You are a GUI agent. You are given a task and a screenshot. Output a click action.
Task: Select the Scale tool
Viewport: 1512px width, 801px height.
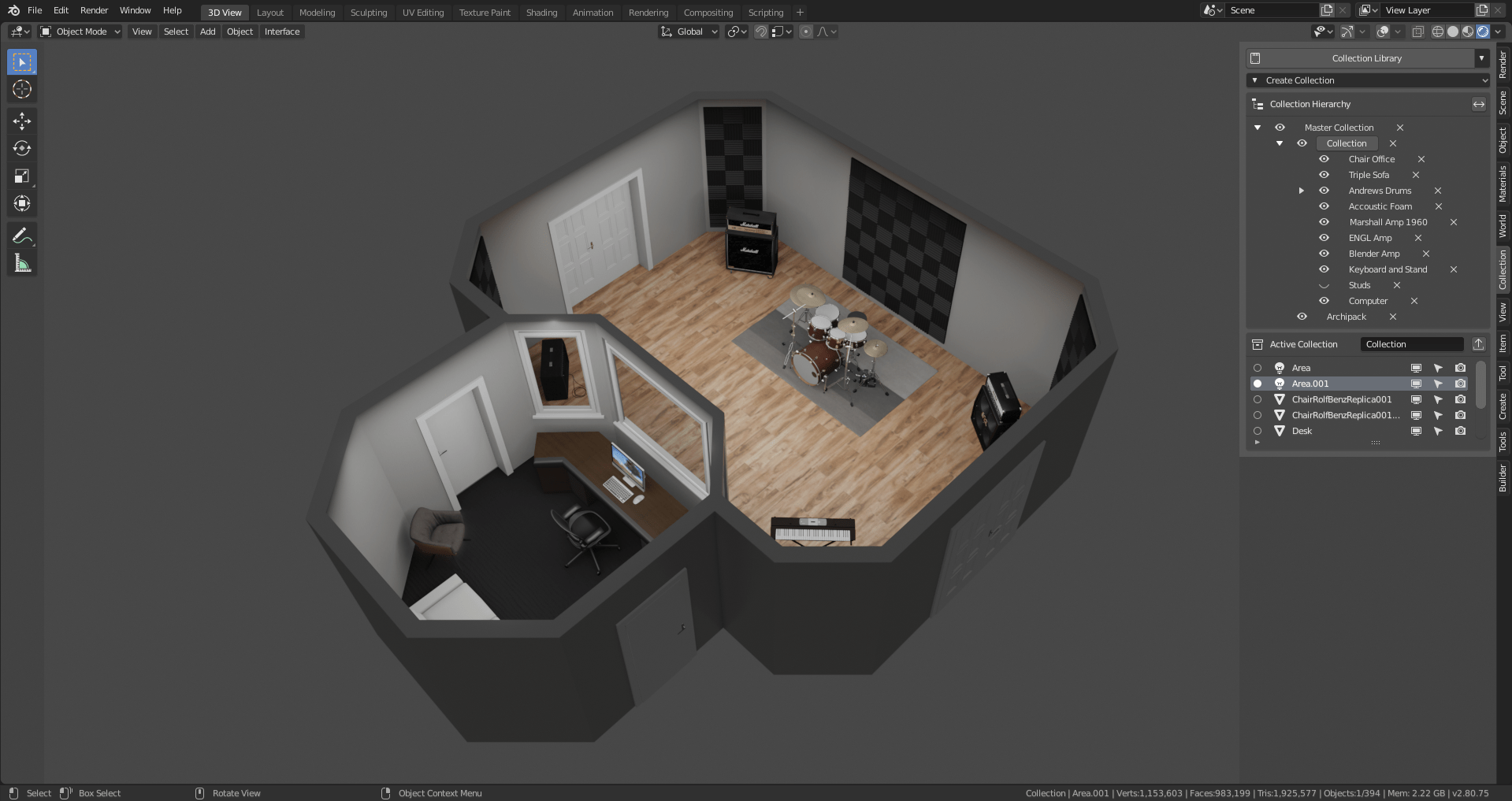(x=21, y=175)
